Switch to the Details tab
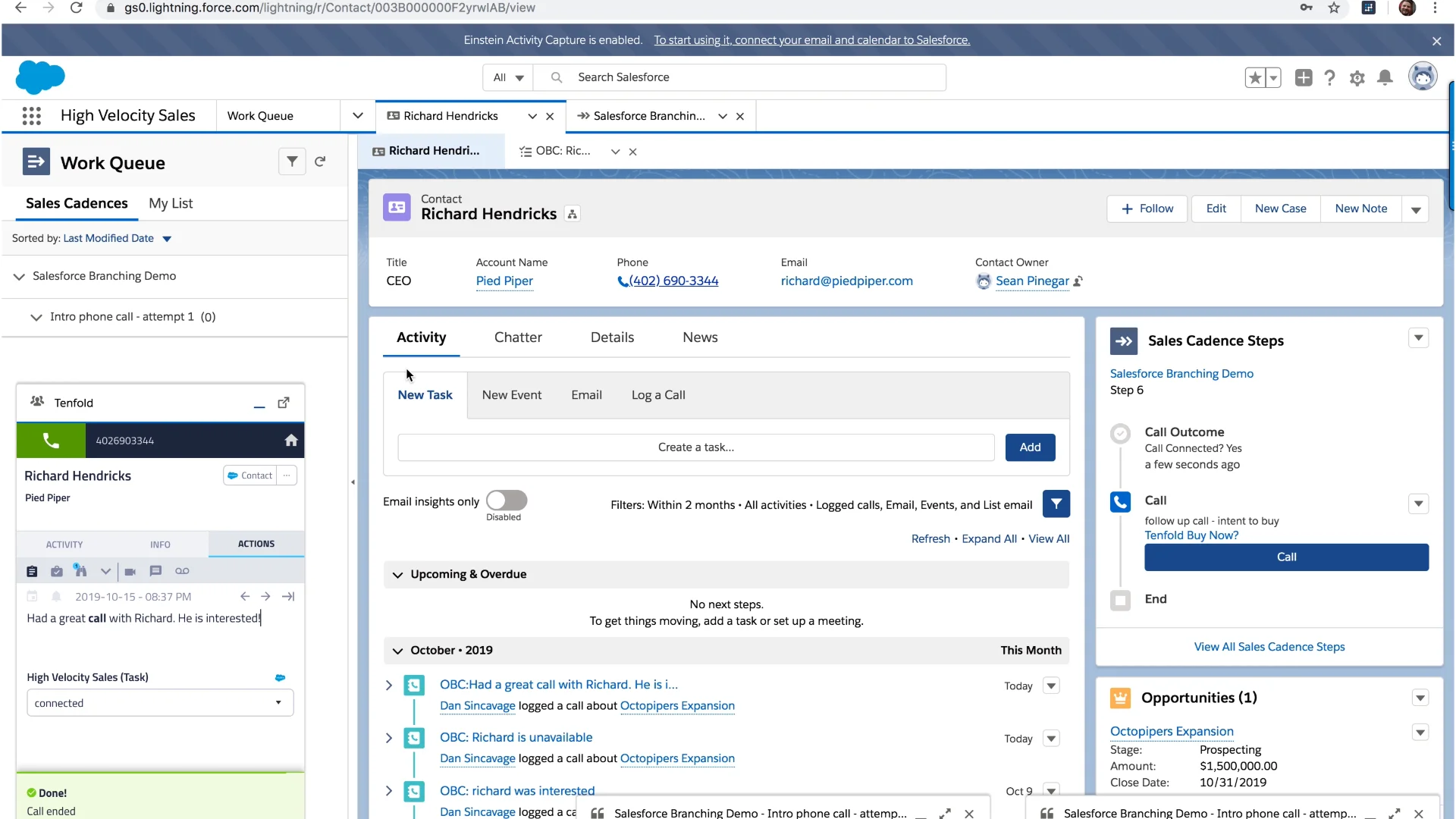Screen dimensions: 1456x819 612,337
